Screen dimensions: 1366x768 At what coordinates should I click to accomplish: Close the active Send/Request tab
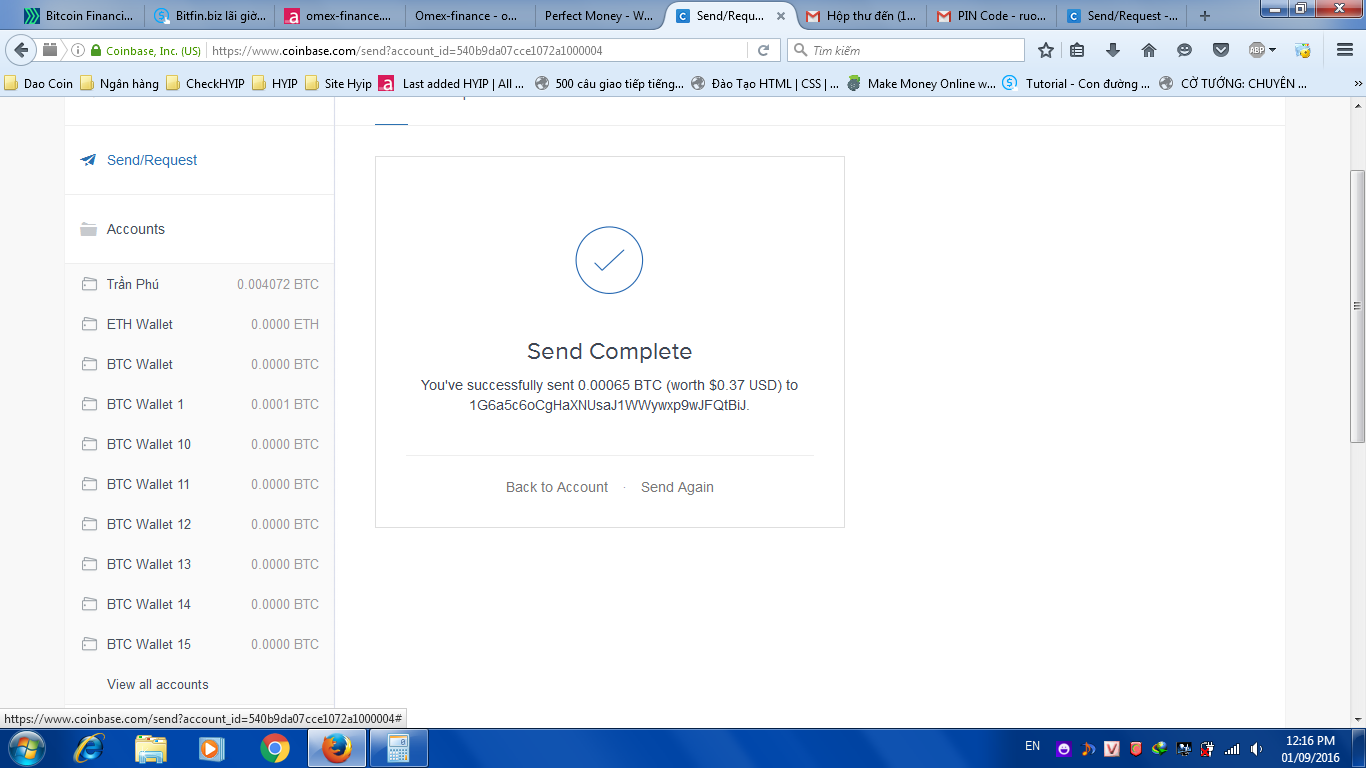coord(781,16)
